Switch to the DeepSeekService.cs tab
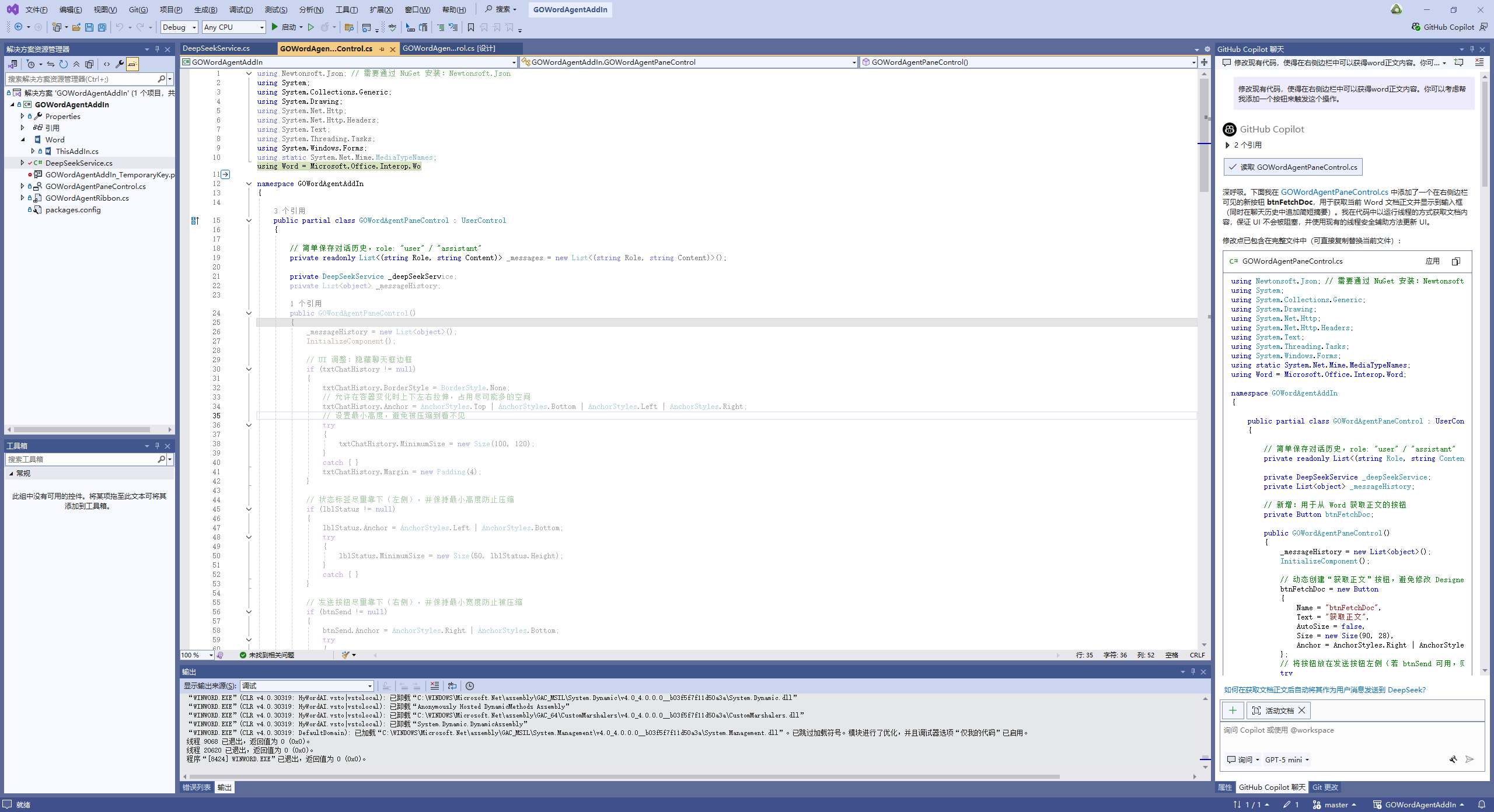This screenshot has width=1494, height=812. (217, 48)
